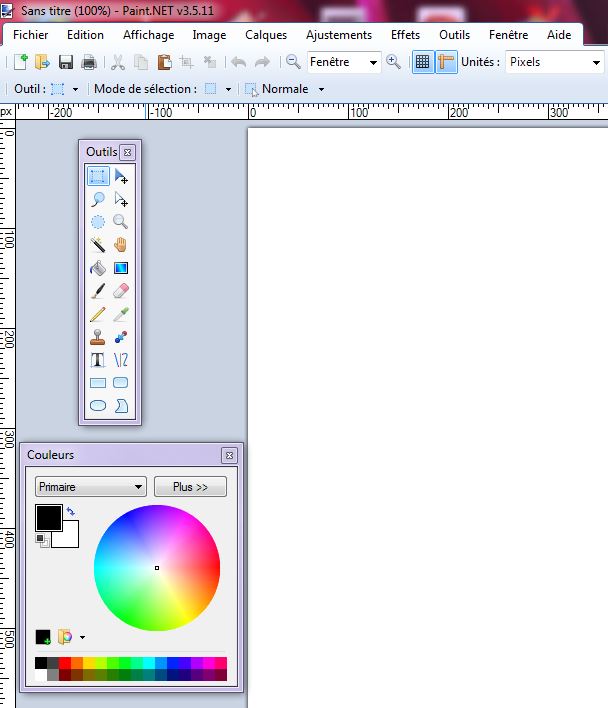Select the Move Selected Pixels tool
Viewport: 608px width, 708px height.
pyautogui.click(x=121, y=176)
